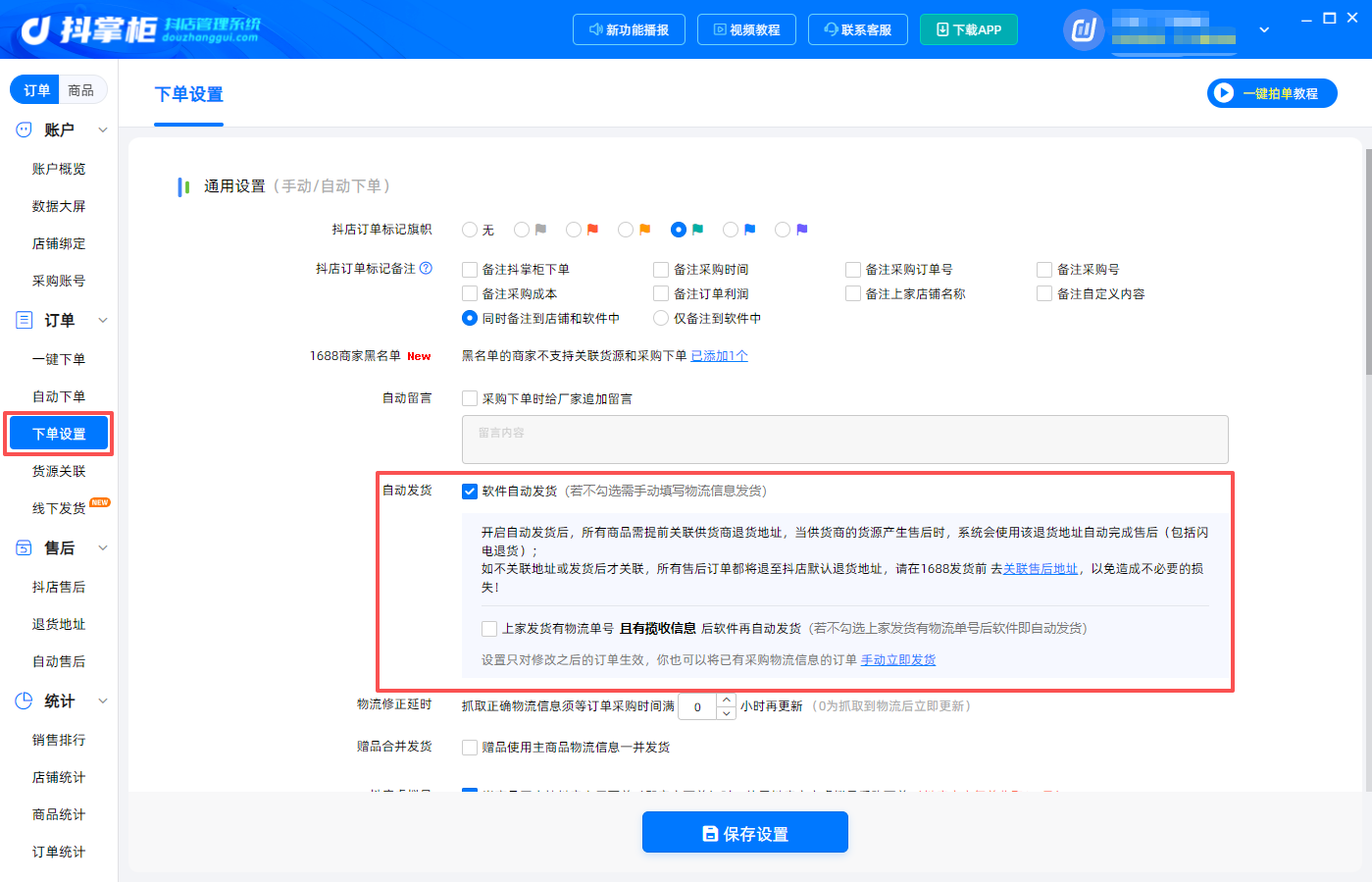Open the account dropdown arrow in header

[1264, 29]
